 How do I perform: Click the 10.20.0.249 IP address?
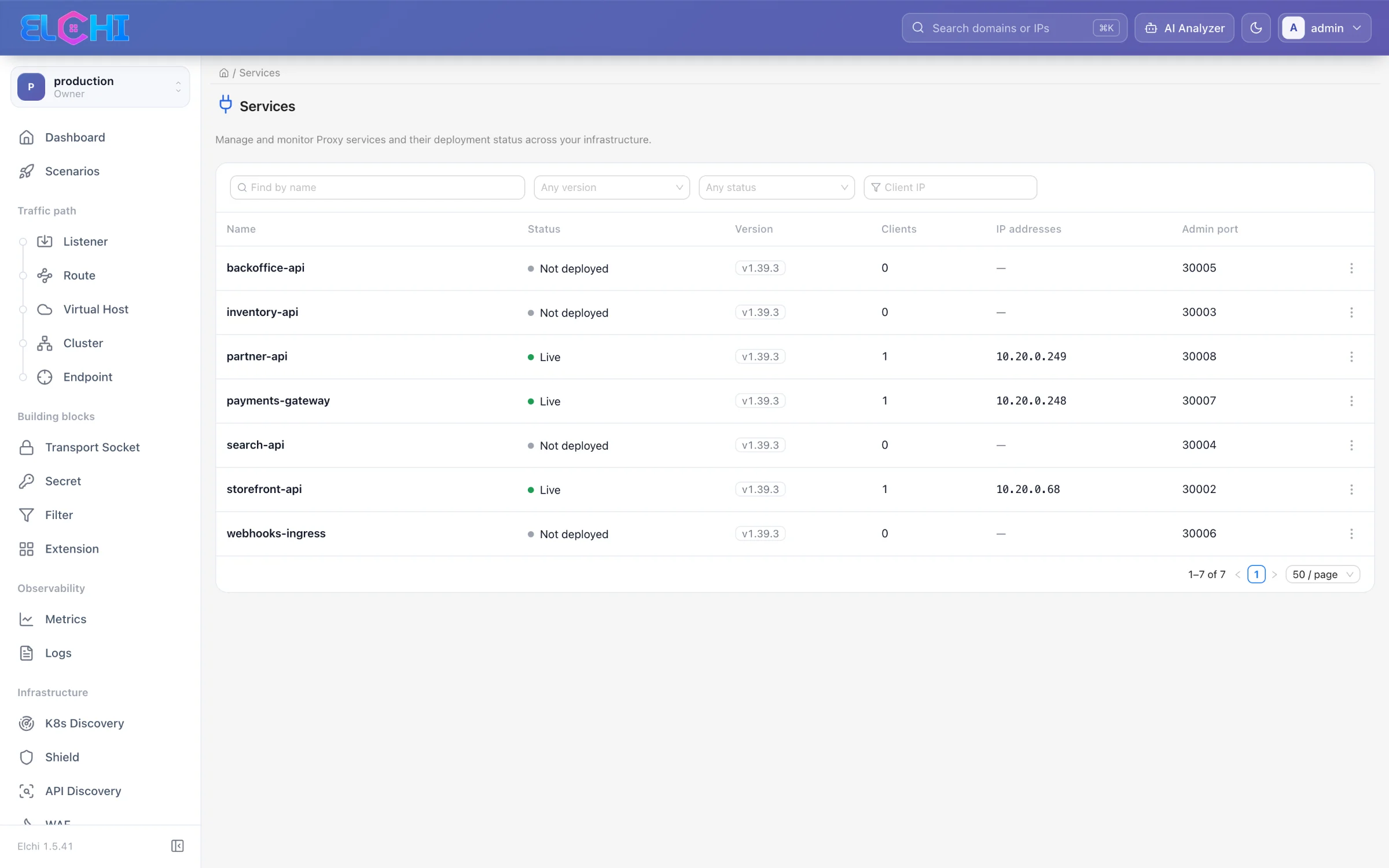(x=1031, y=356)
